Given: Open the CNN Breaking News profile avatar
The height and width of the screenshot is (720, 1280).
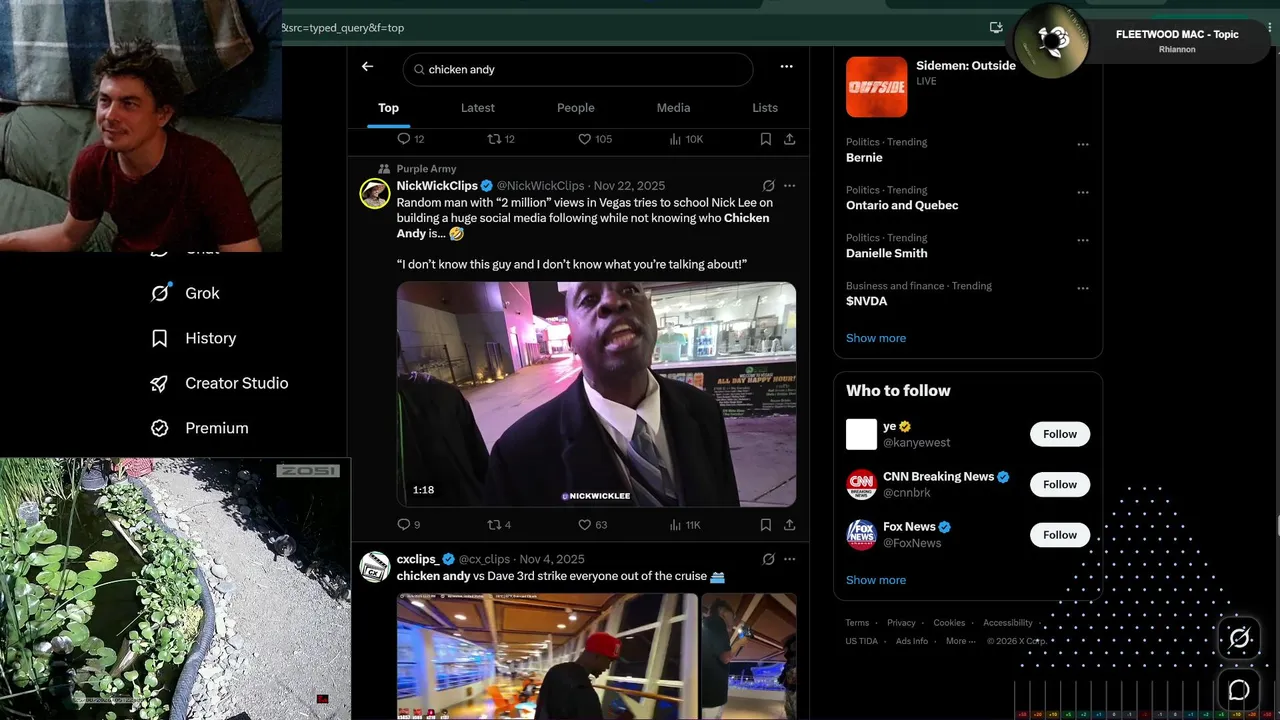Looking at the screenshot, I should [x=861, y=484].
